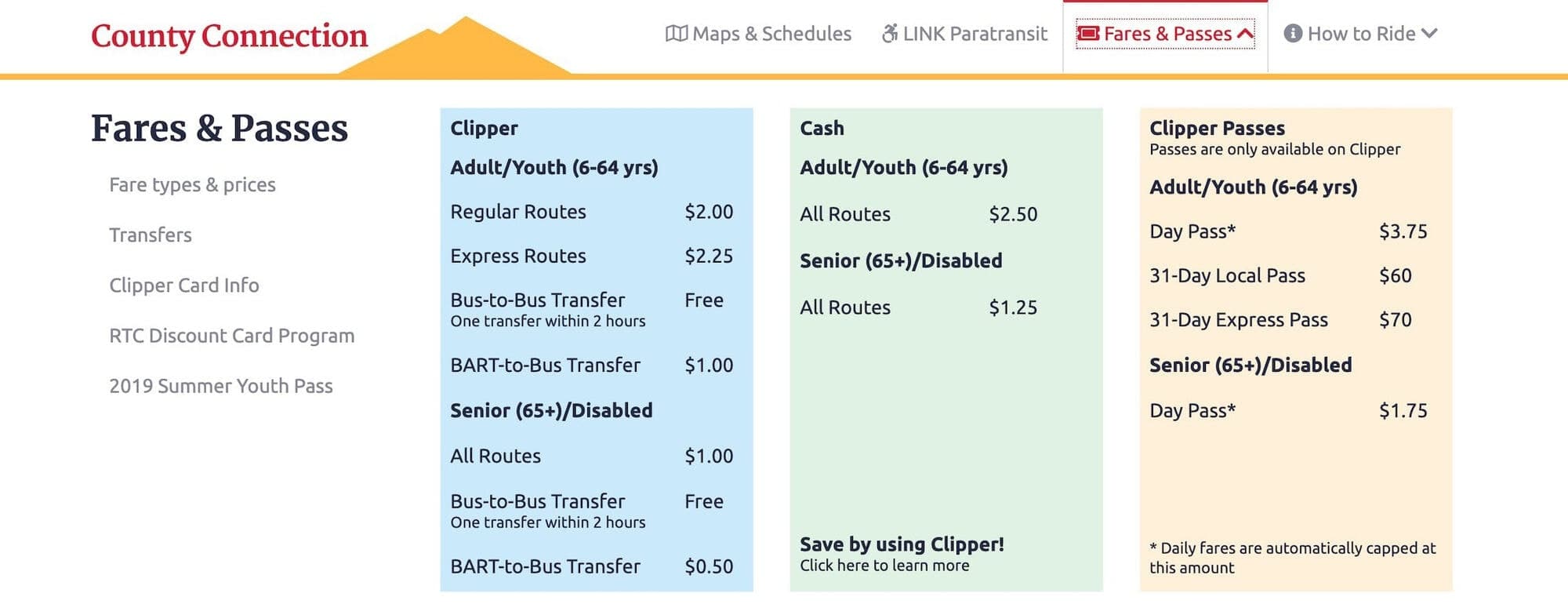Click the Clipper Passes panel heading

(x=1217, y=128)
